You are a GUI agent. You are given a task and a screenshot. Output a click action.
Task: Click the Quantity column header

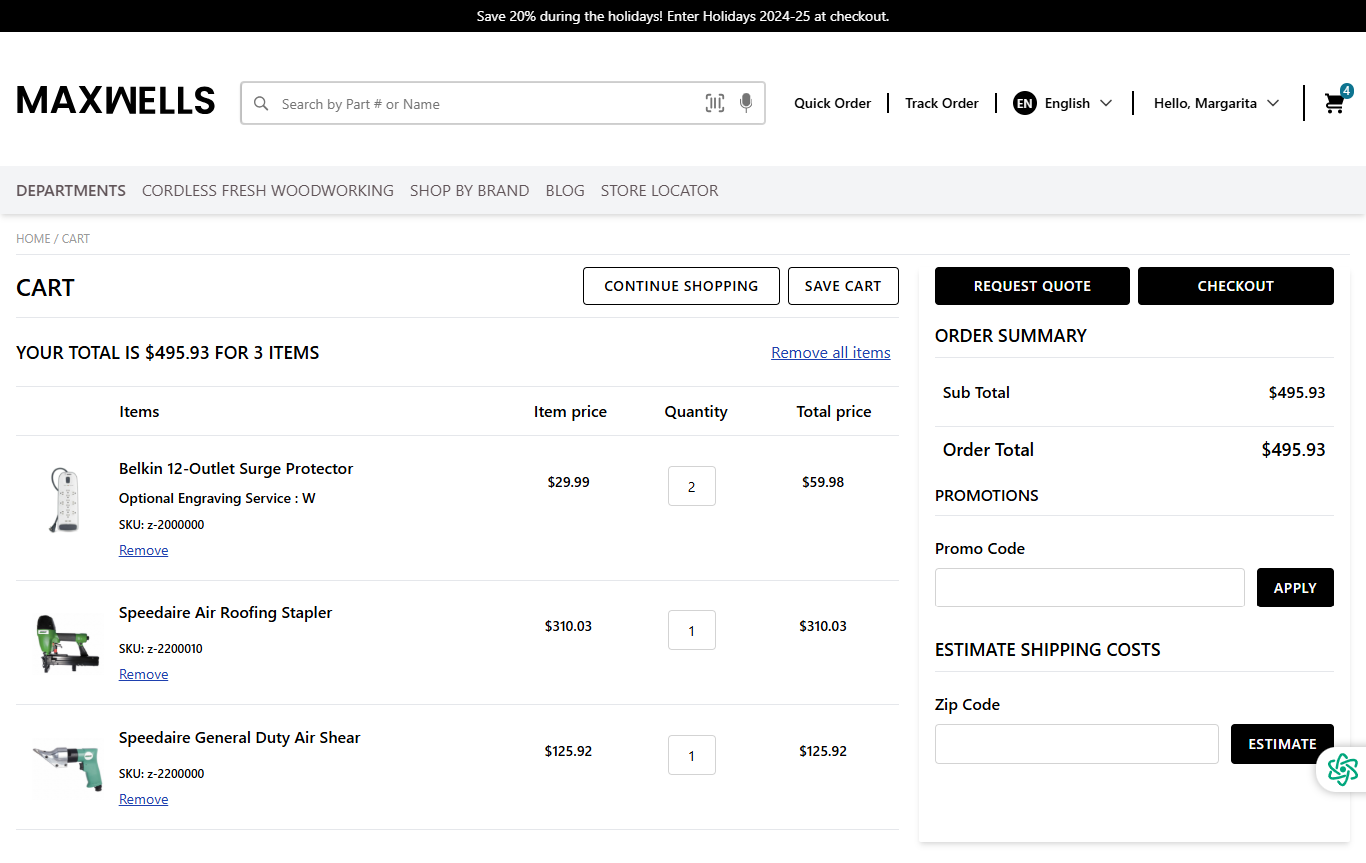pos(696,412)
